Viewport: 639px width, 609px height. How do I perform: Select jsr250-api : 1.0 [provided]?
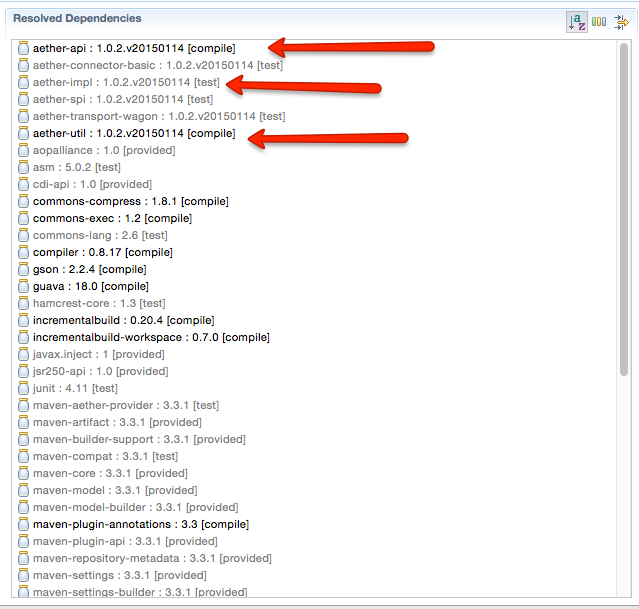pyautogui.click(x=101, y=371)
